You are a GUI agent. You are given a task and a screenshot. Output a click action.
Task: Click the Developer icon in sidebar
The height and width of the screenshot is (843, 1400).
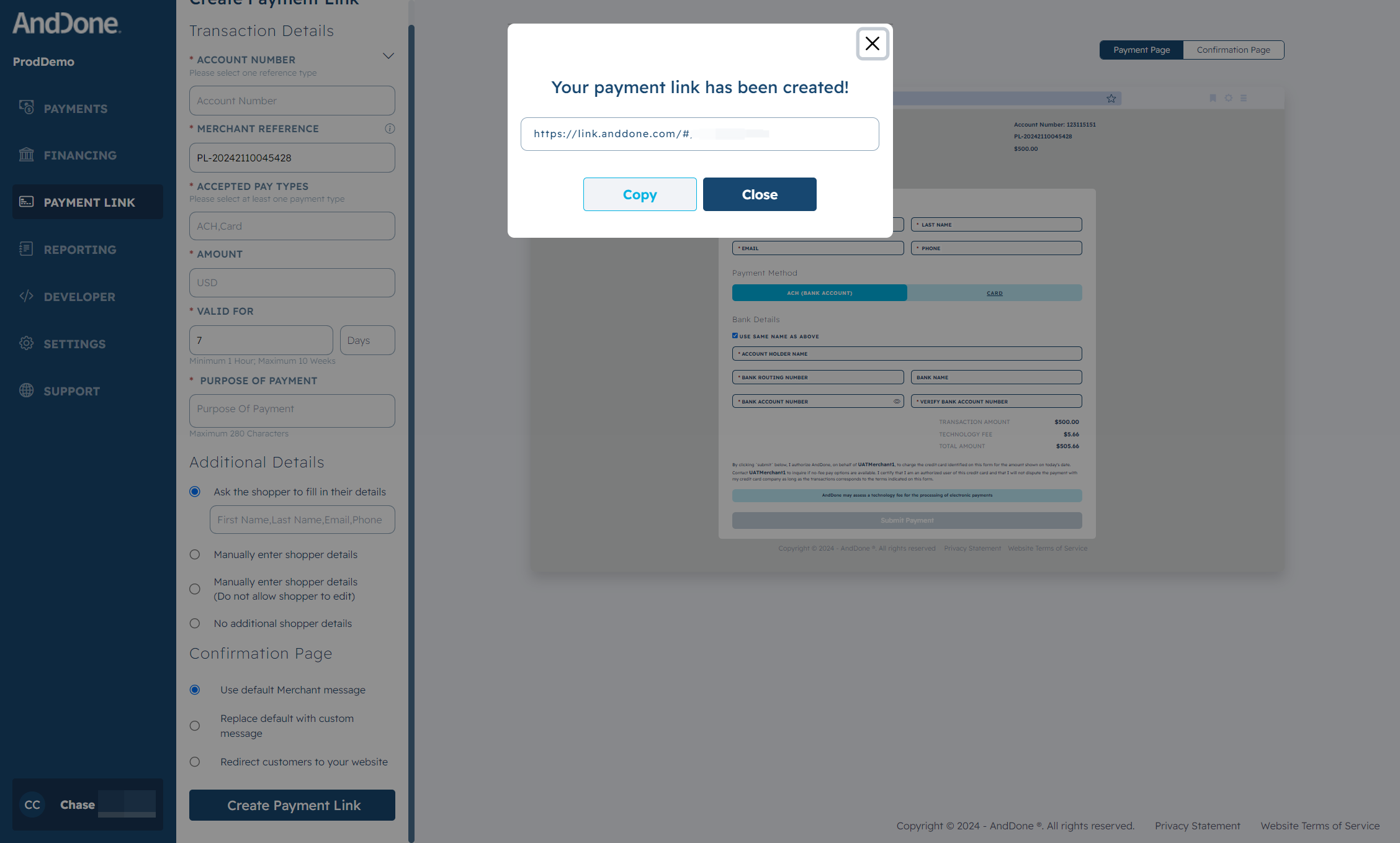26,296
